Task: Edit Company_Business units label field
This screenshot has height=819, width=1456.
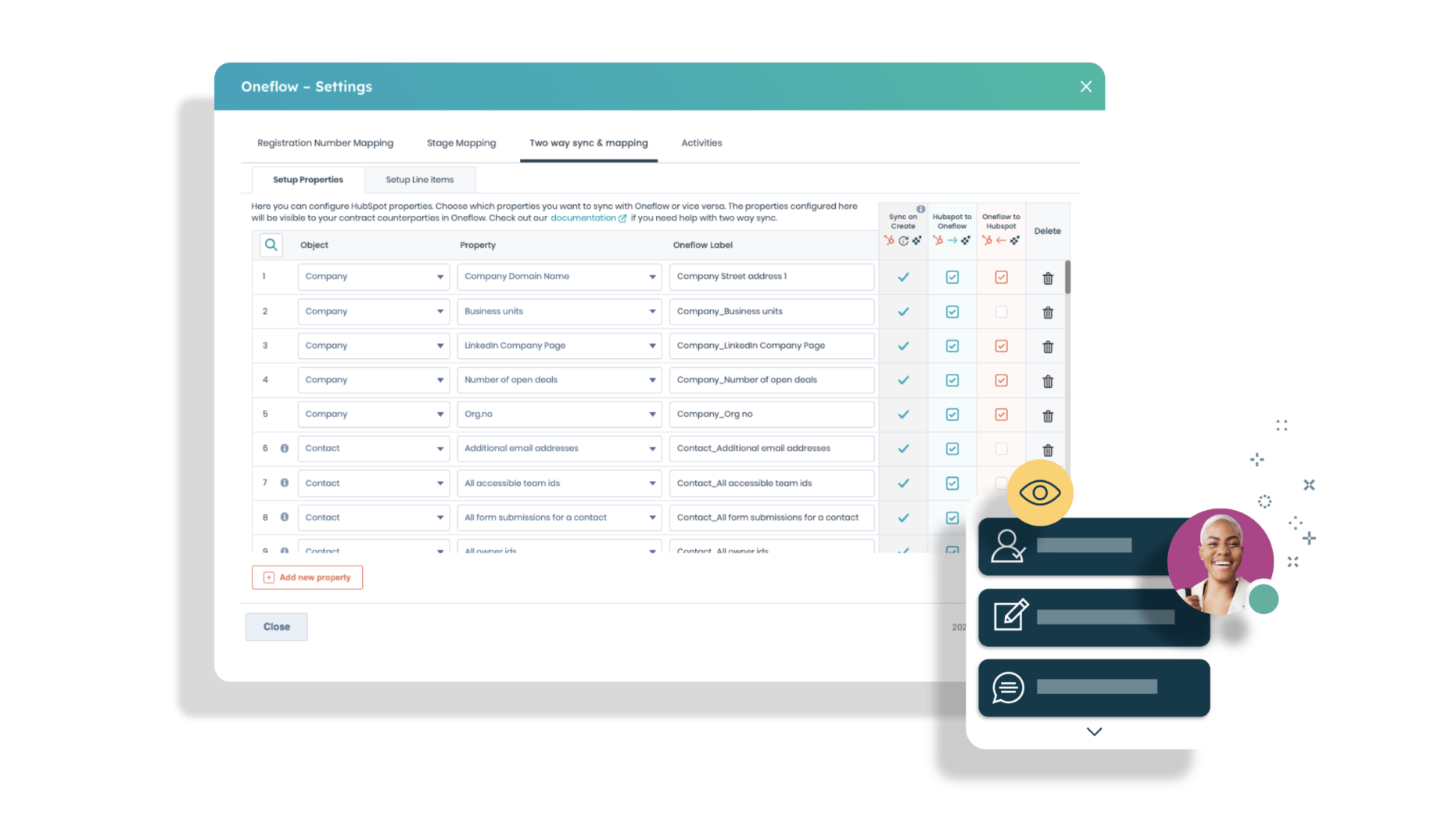Action: click(772, 311)
